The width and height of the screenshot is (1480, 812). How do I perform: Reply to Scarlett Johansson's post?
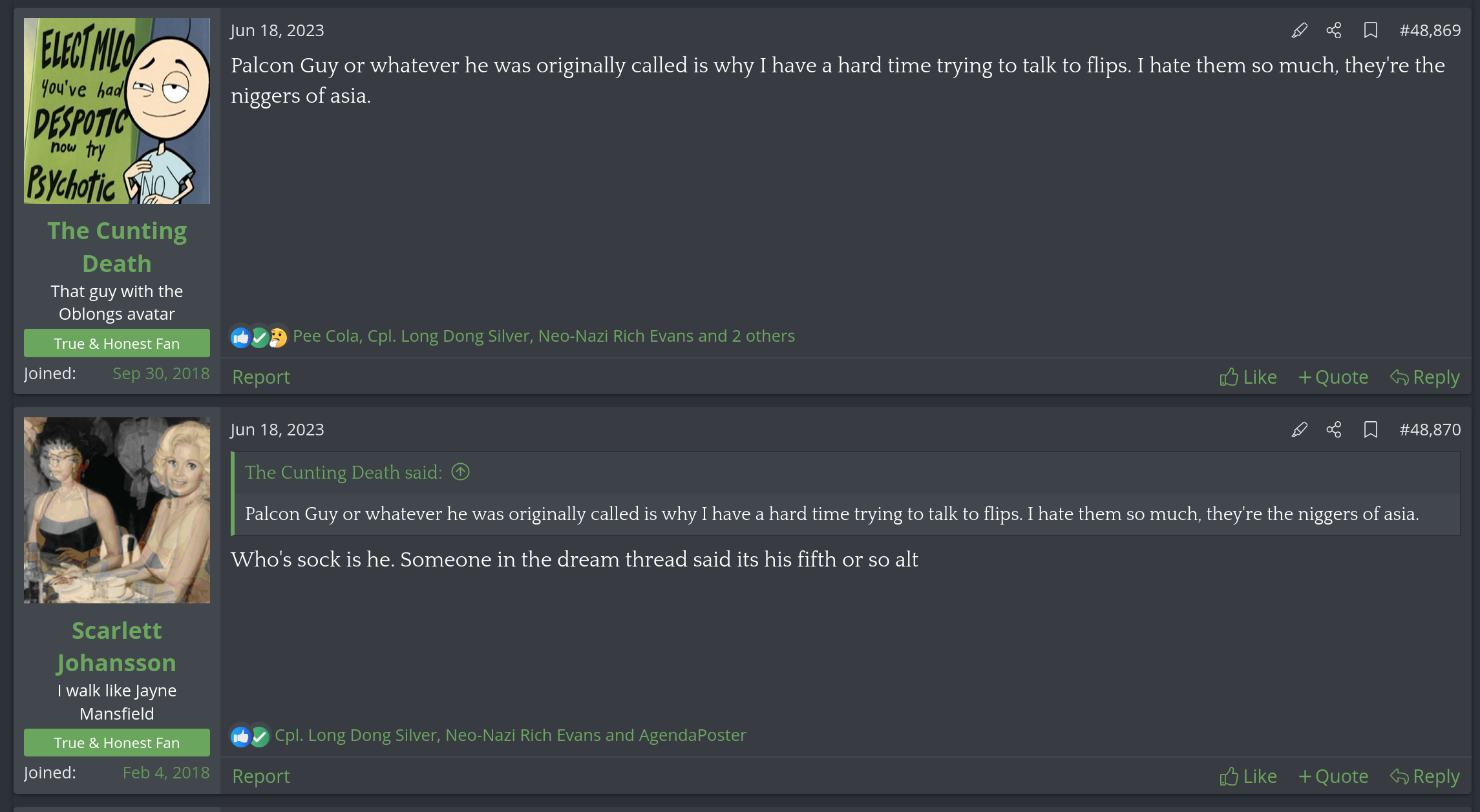pyautogui.click(x=1425, y=776)
